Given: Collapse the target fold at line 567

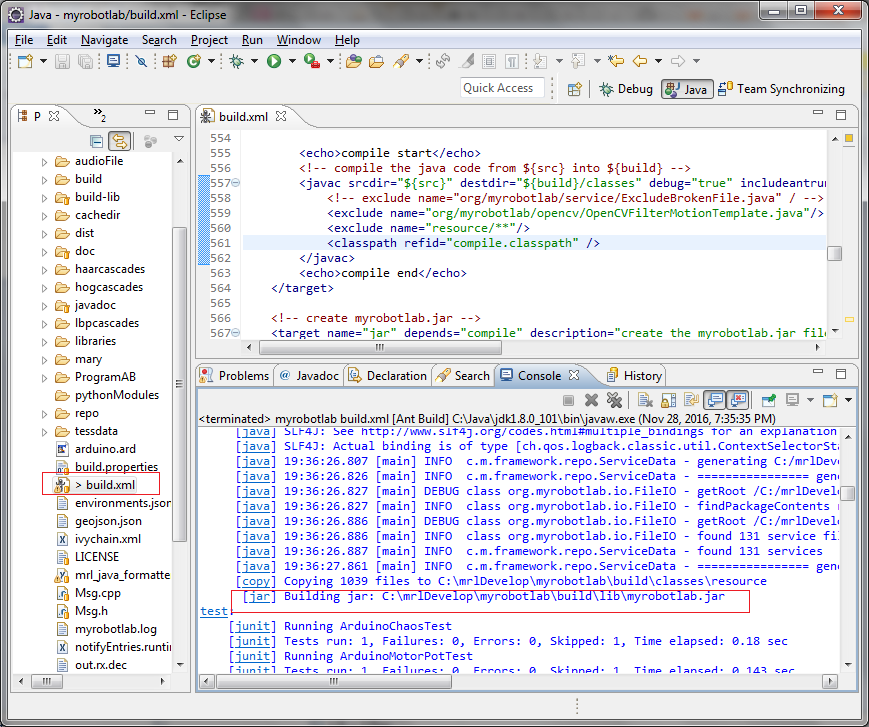Looking at the screenshot, I should 236,333.
